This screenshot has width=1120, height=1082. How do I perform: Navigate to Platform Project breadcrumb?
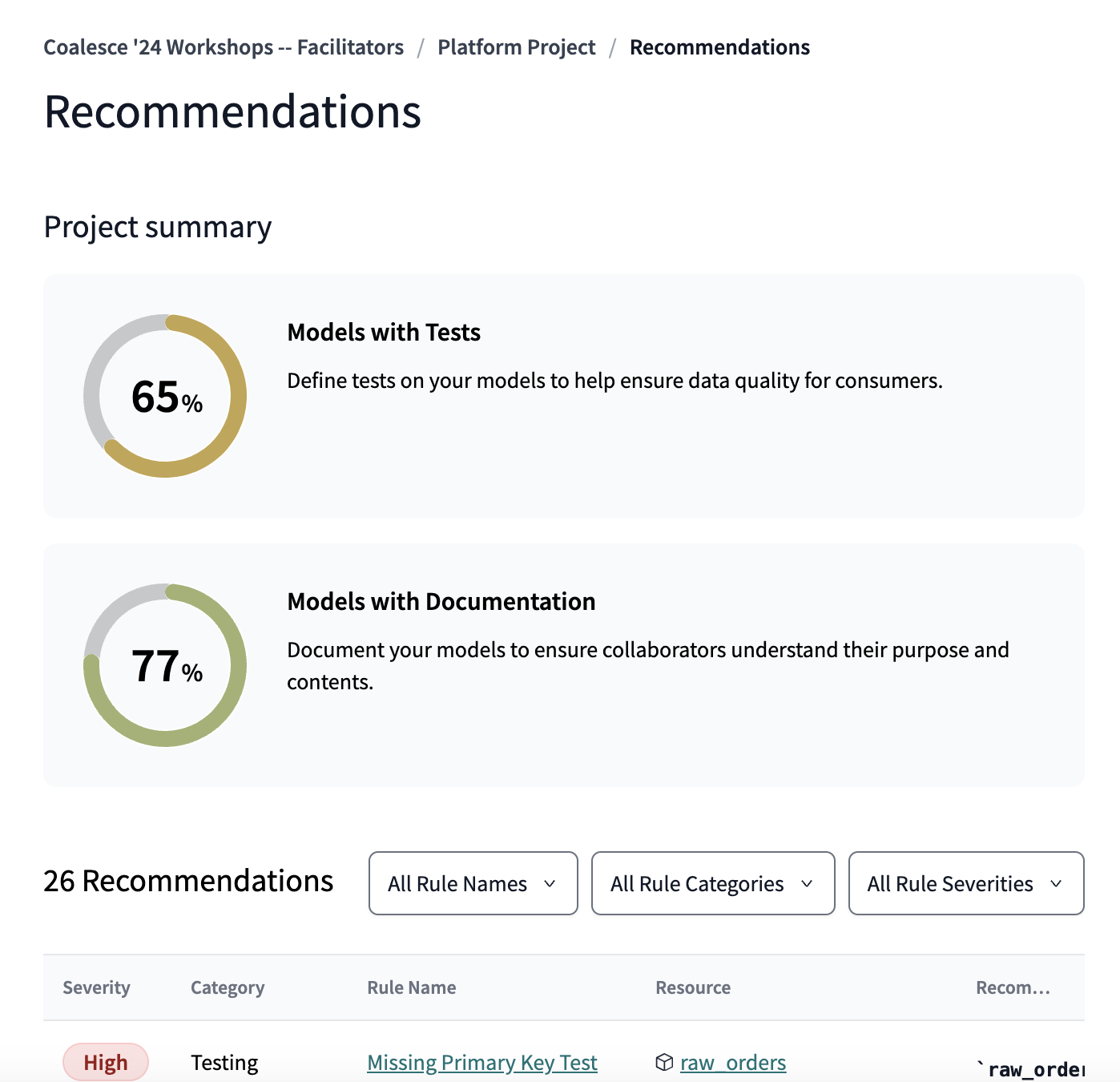(x=516, y=47)
